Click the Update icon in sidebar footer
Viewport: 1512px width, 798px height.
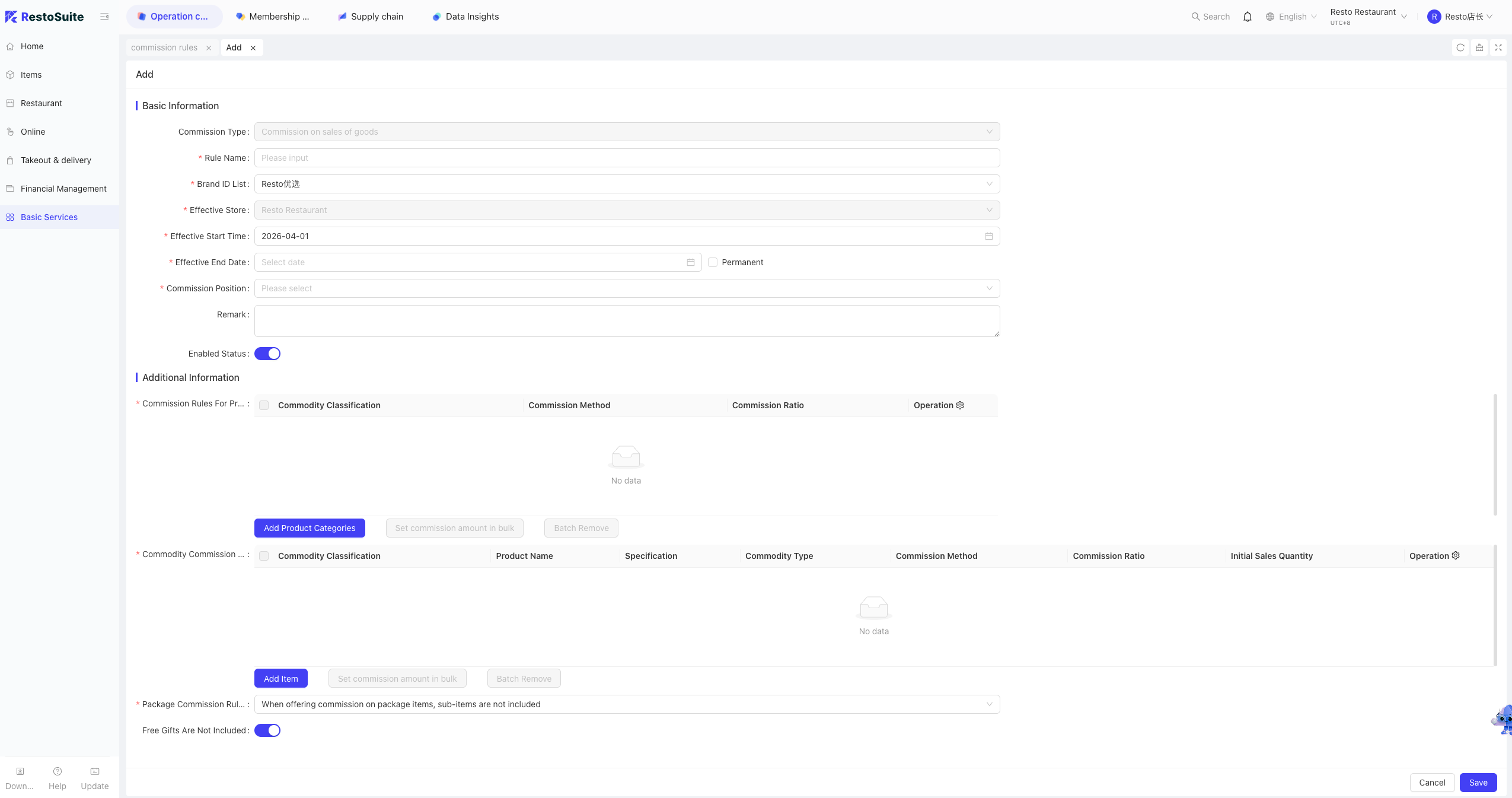95,778
